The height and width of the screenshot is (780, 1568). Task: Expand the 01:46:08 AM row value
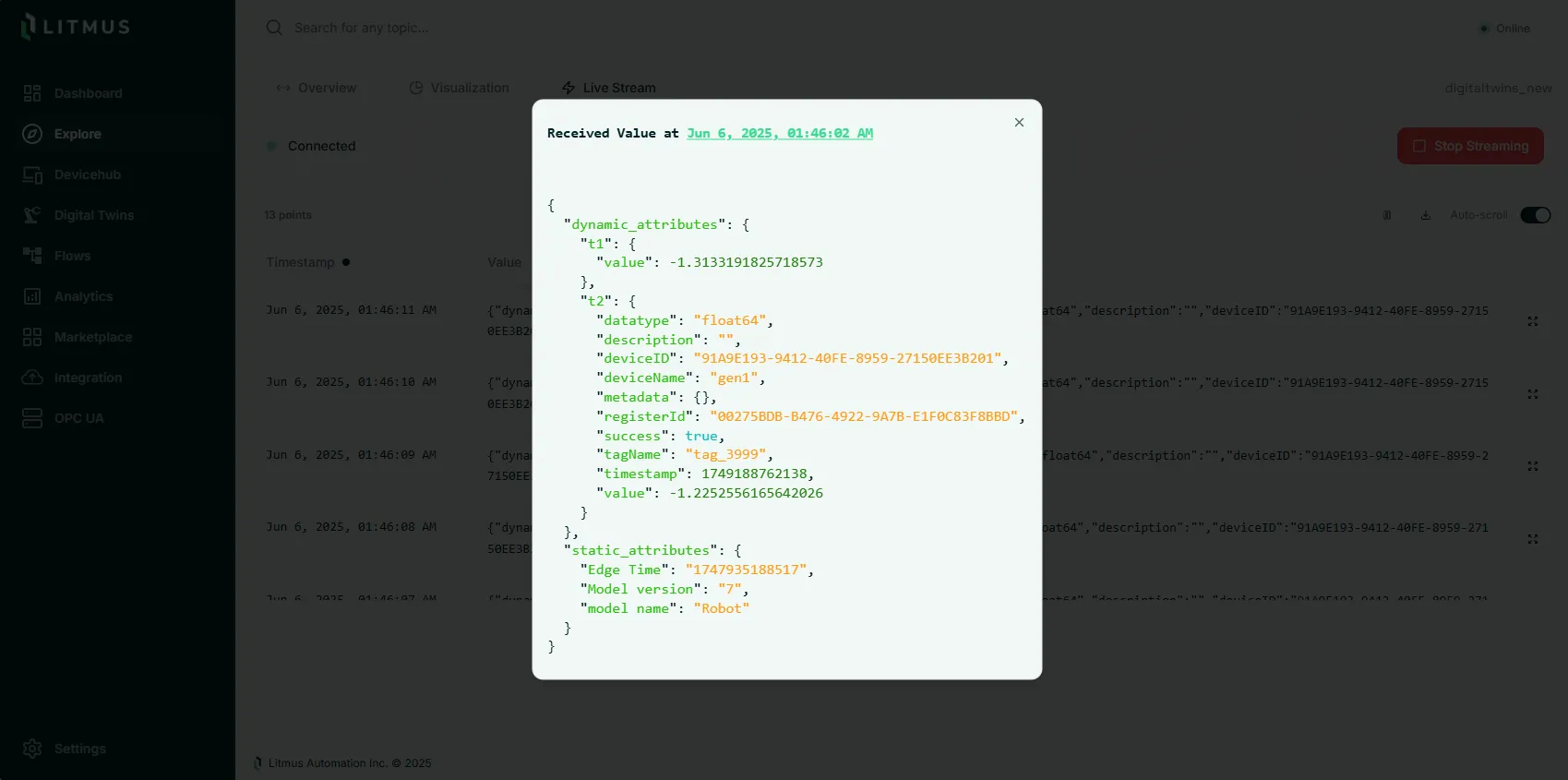tap(1533, 539)
